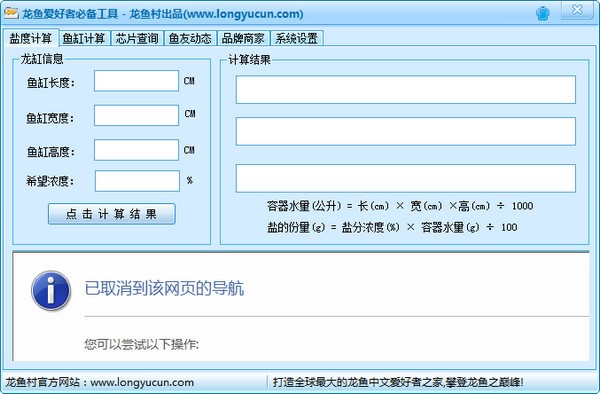Focus the 鱼缸宽度 input field

(x=137, y=116)
